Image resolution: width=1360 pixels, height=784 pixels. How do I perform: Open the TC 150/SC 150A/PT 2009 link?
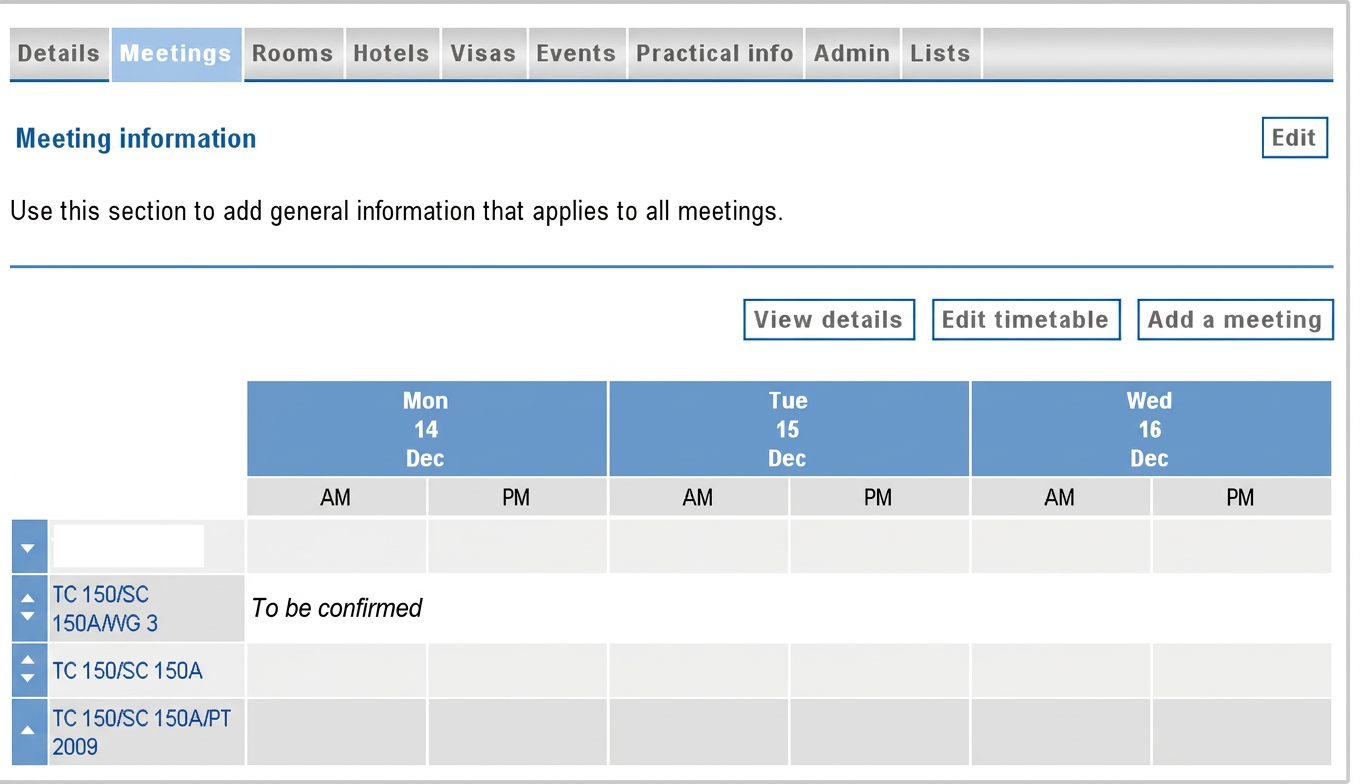pyautogui.click(x=142, y=733)
